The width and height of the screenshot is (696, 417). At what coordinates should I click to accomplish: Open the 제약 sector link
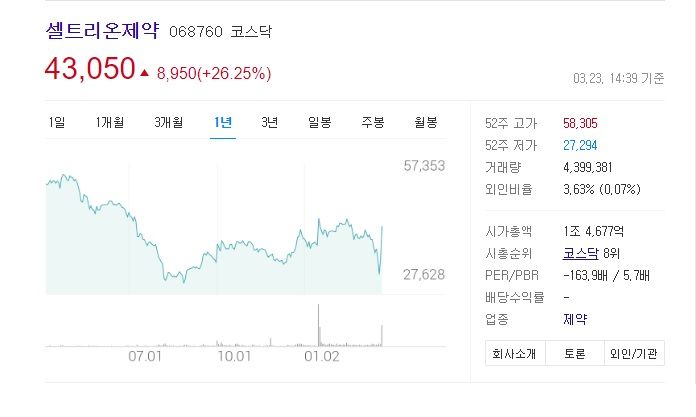[x=575, y=319]
